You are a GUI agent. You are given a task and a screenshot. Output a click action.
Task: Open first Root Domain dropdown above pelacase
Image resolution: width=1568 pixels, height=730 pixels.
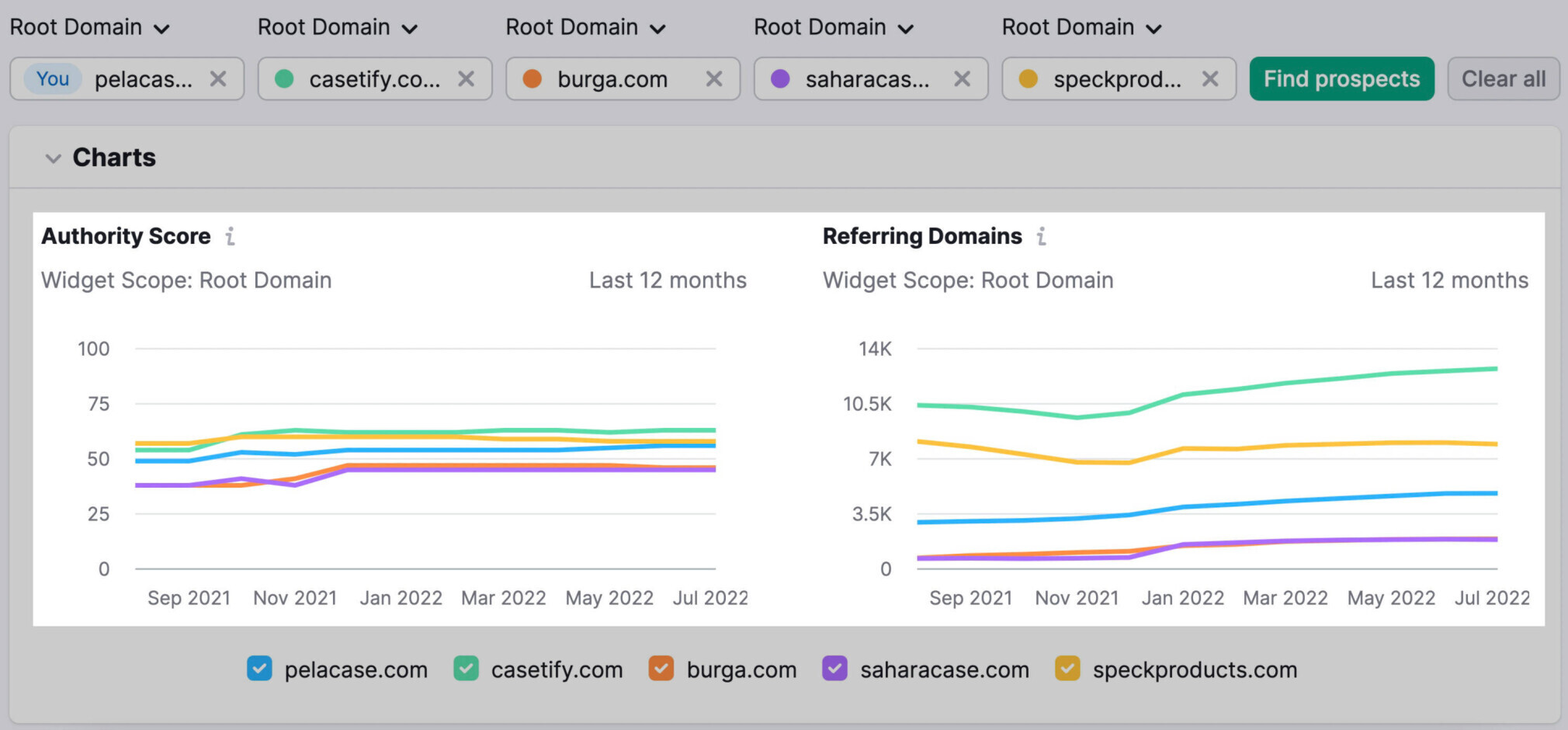tap(89, 27)
